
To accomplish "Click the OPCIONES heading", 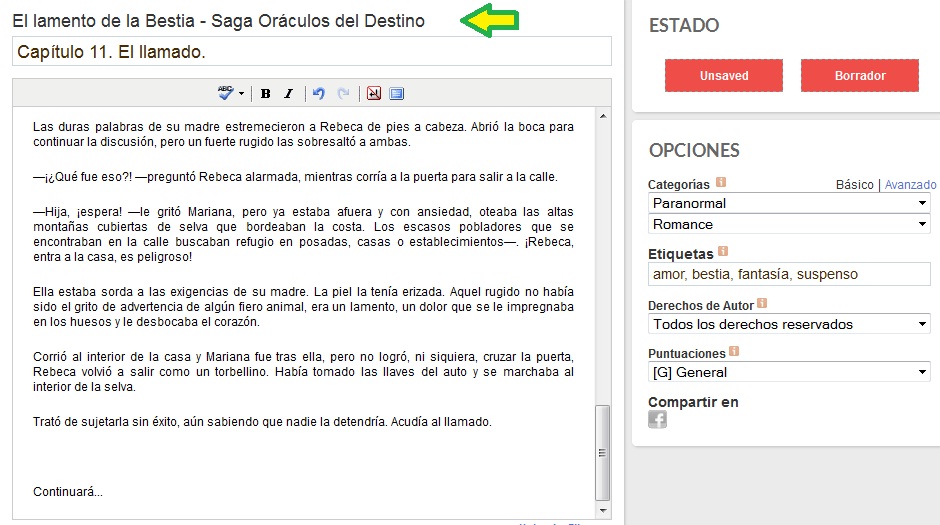I will tap(694, 150).
